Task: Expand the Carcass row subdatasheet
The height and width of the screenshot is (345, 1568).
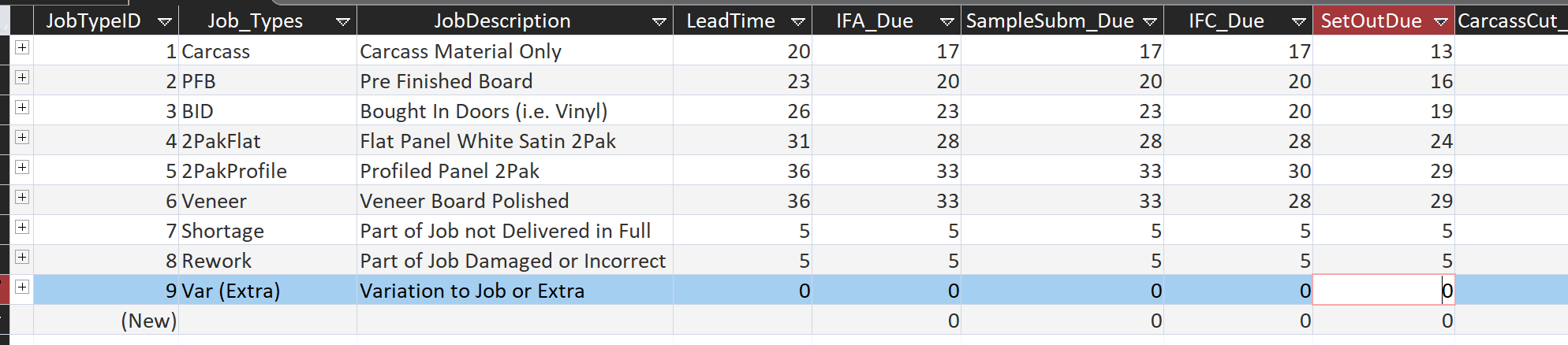Action: tap(22, 48)
